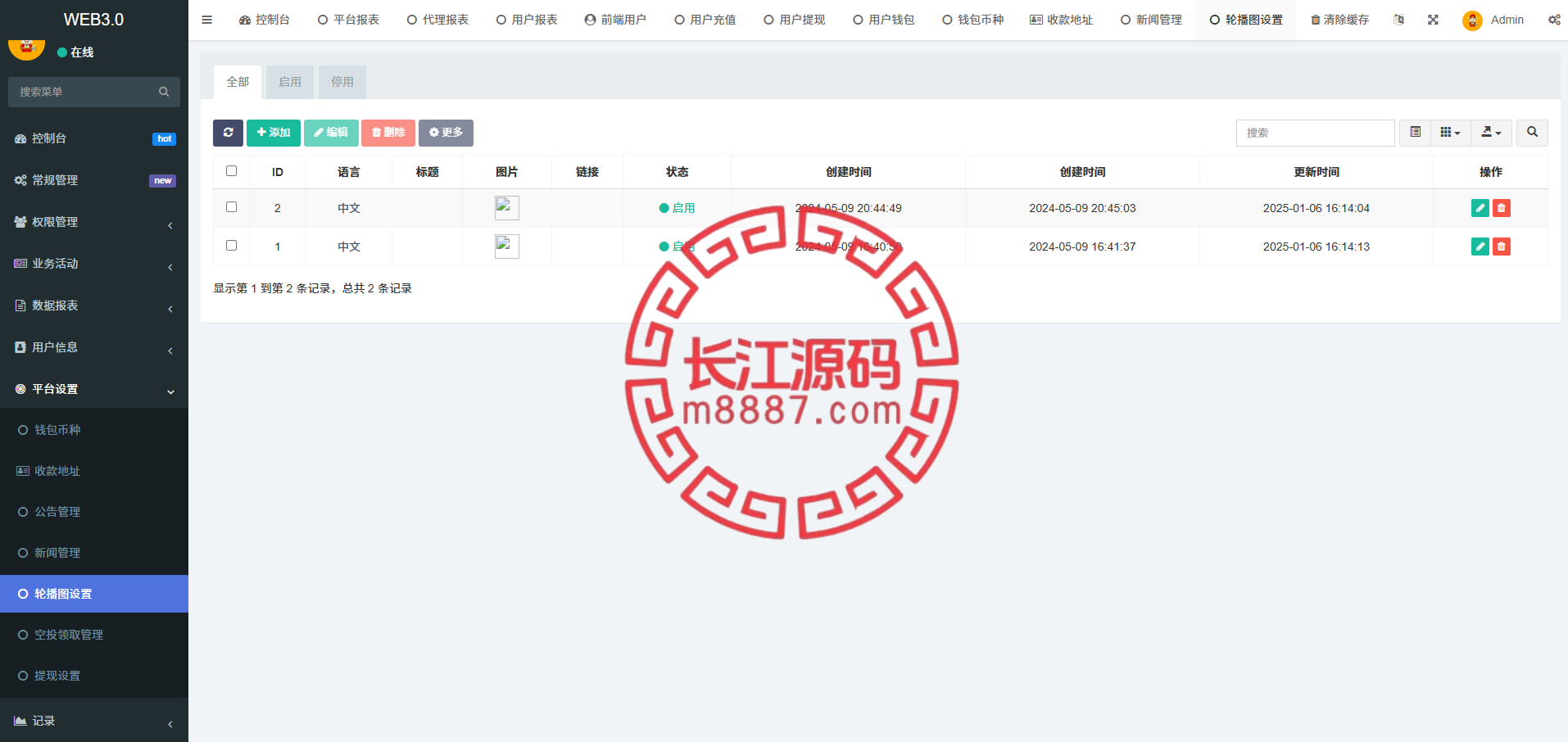
Task: Open the settings gears icon in the top bar
Action: 1554,20
